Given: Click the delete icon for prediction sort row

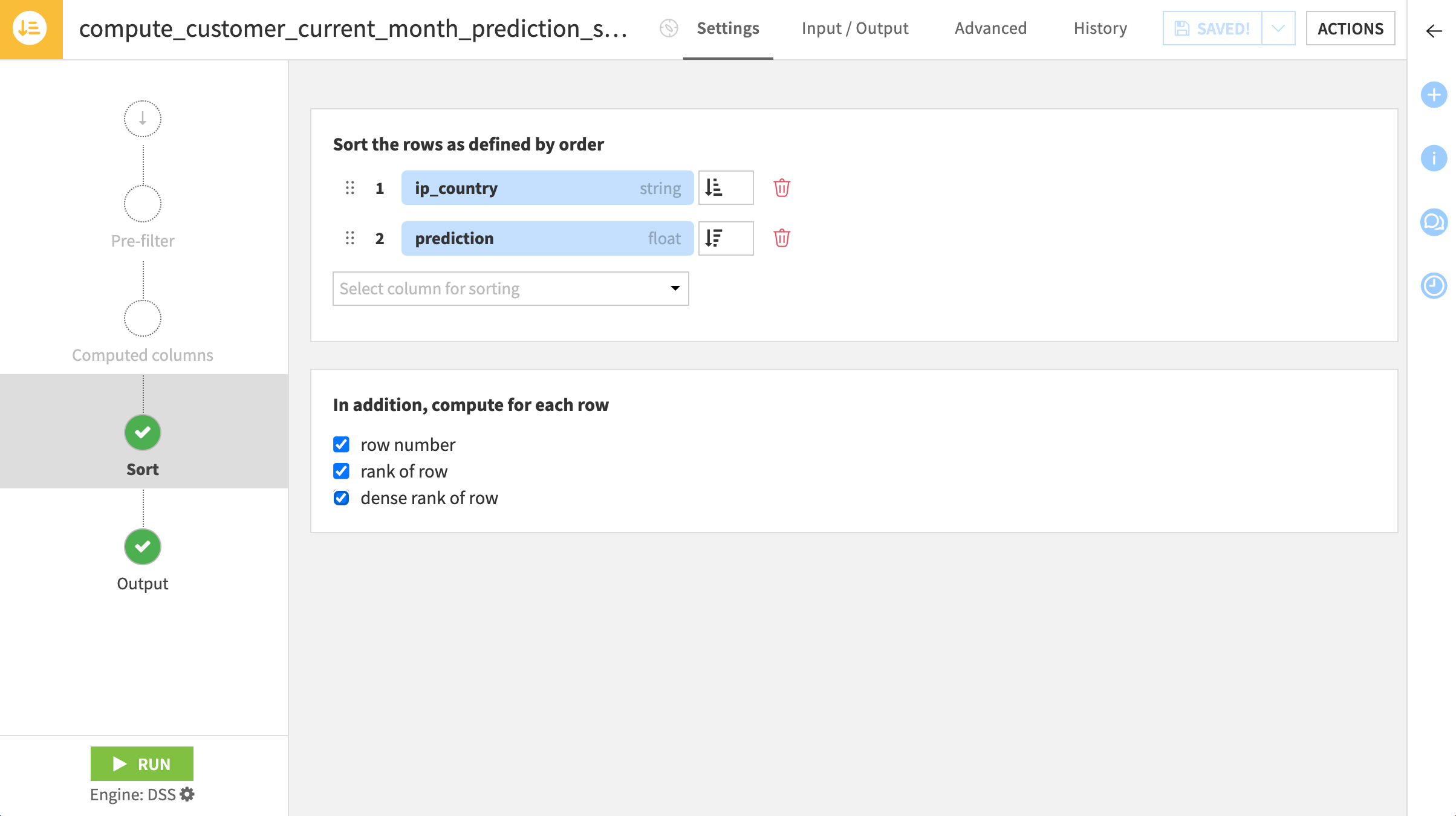Looking at the screenshot, I should (x=781, y=237).
